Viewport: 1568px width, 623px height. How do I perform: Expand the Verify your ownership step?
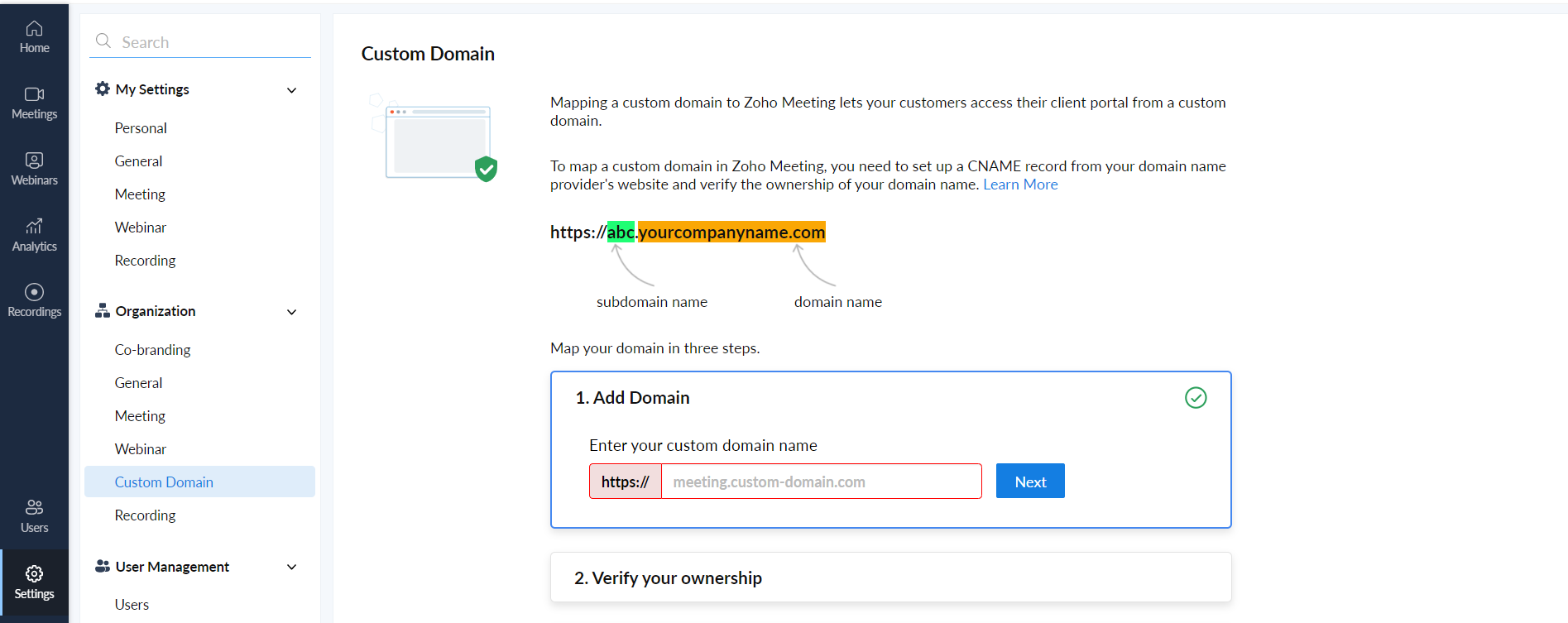click(890, 577)
